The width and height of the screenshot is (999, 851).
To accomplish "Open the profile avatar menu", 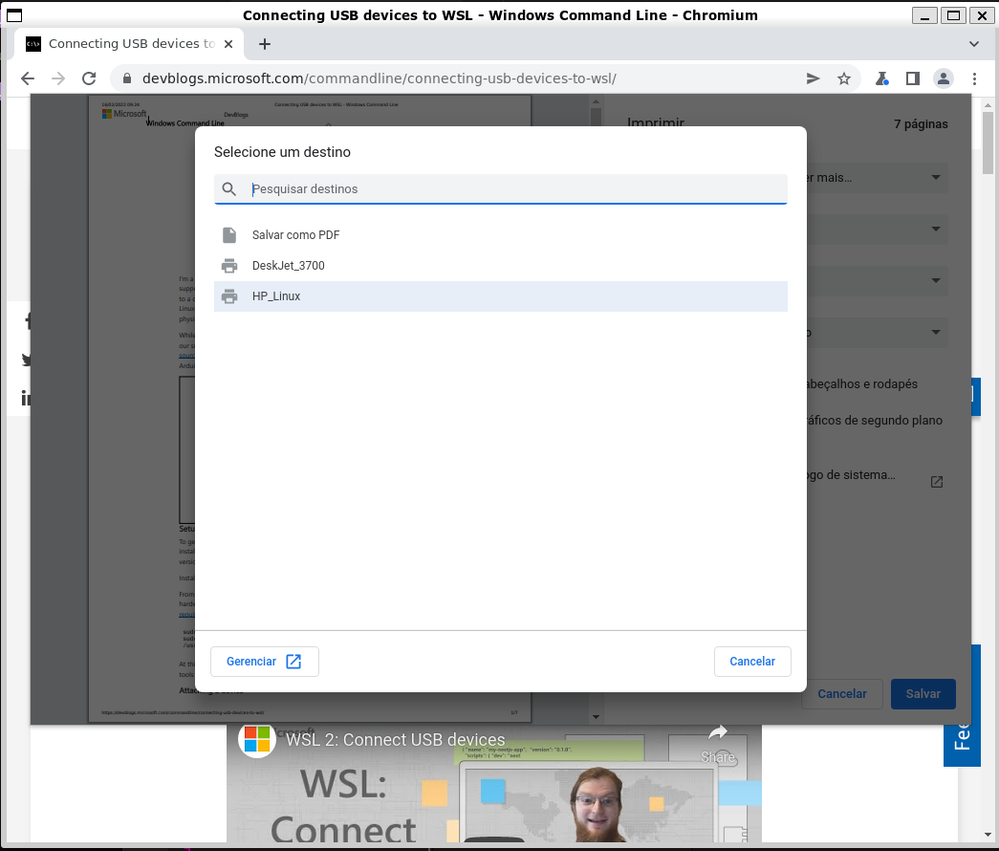I will tap(943, 78).
